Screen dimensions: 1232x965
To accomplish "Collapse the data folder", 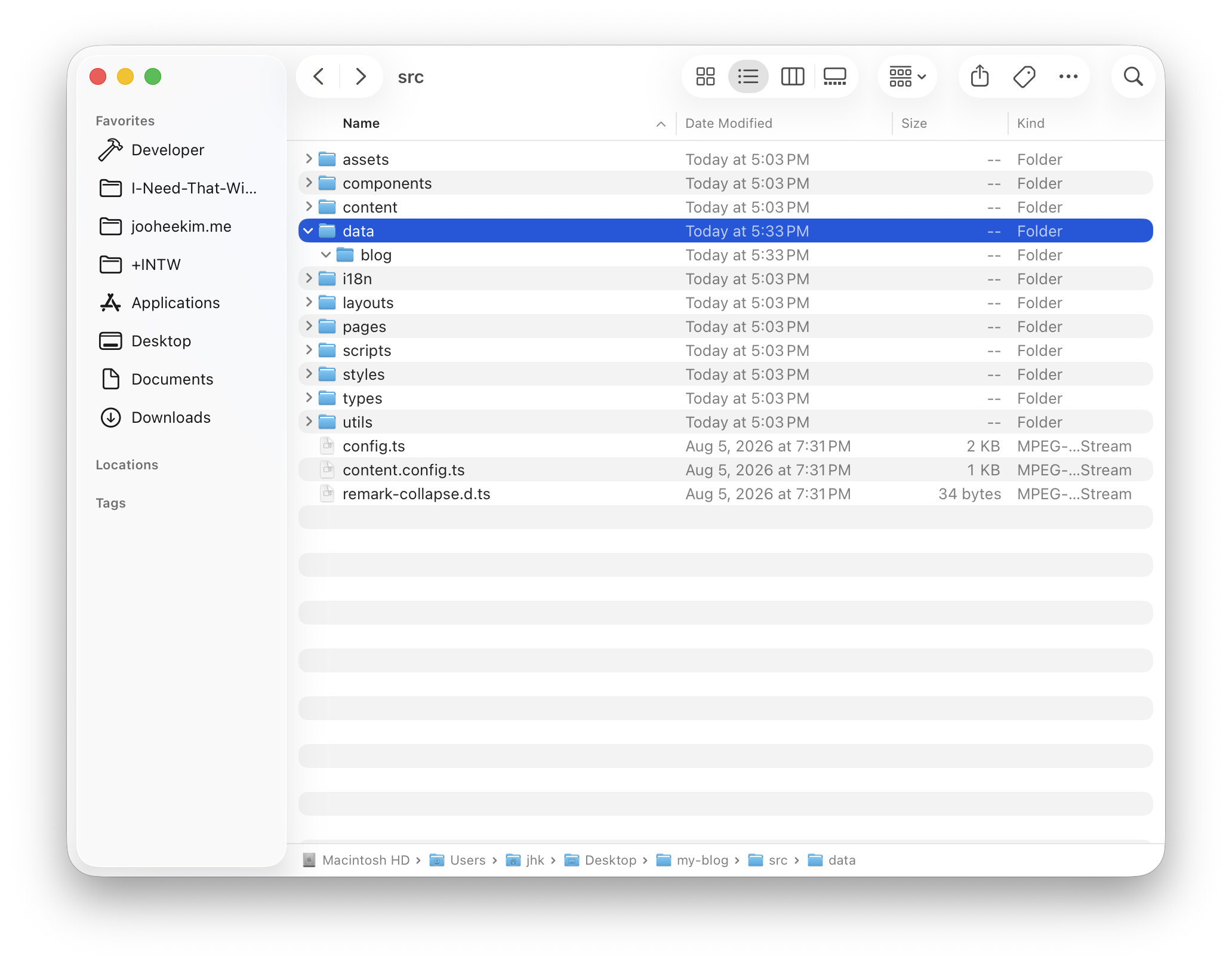I will click(x=309, y=231).
